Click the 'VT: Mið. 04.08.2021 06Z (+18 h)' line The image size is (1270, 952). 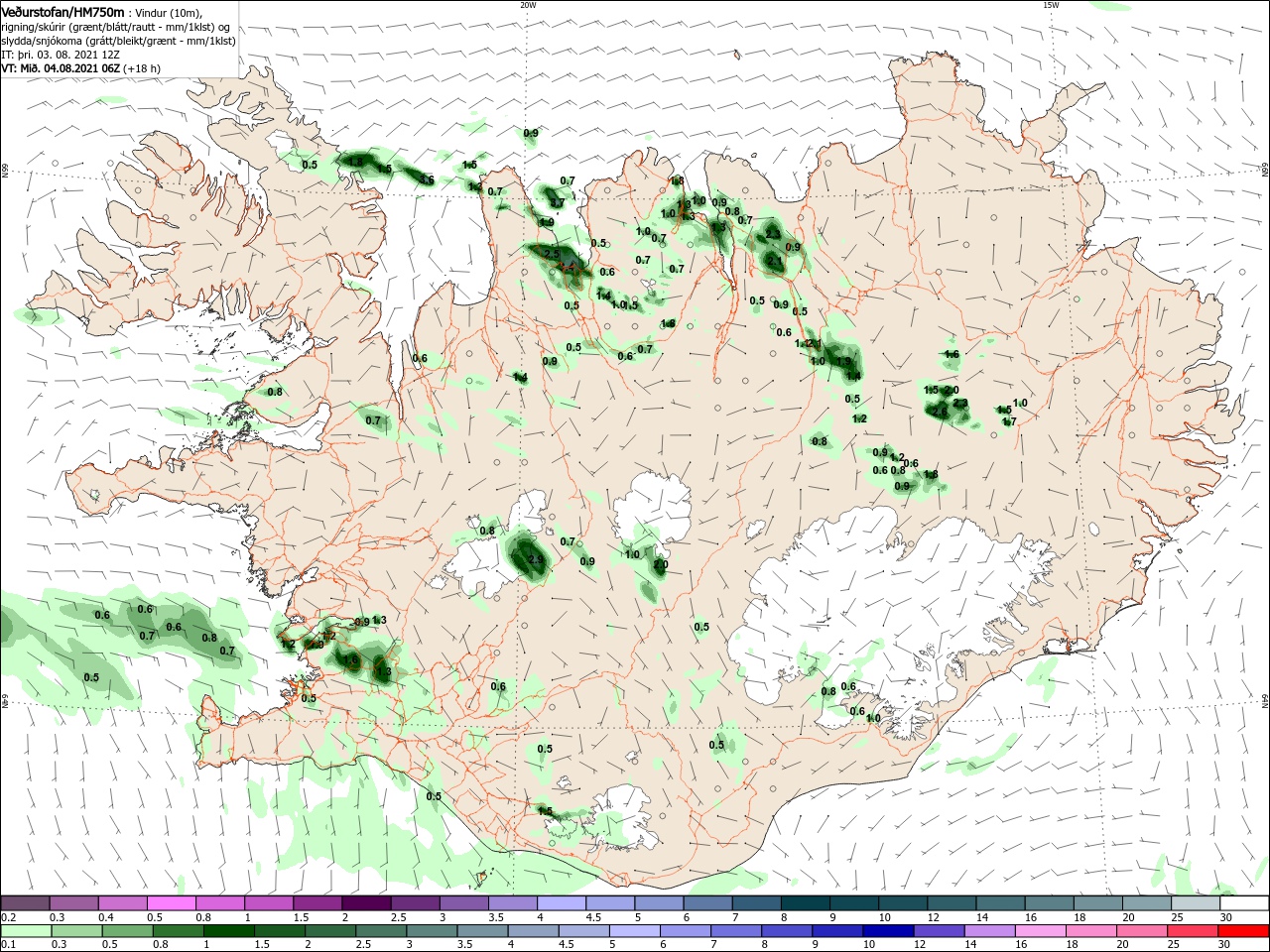(x=80, y=68)
